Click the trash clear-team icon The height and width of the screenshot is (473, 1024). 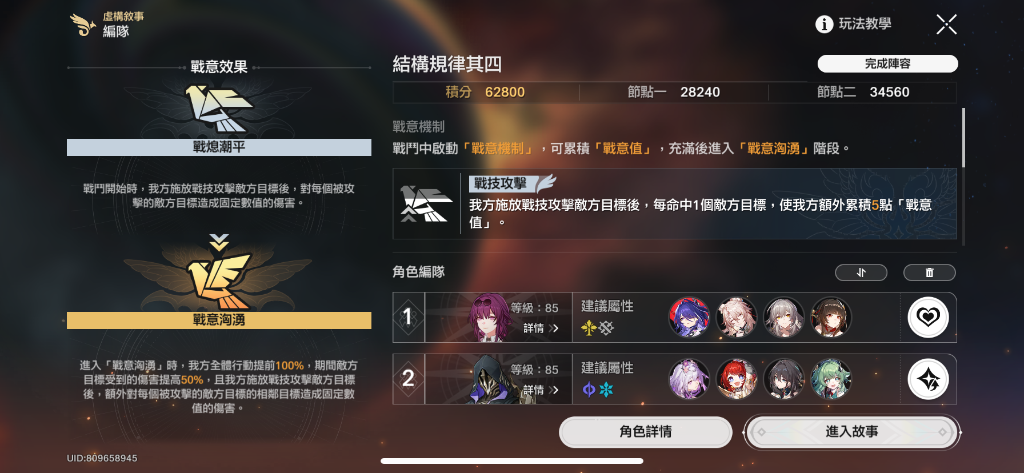click(x=929, y=272)
